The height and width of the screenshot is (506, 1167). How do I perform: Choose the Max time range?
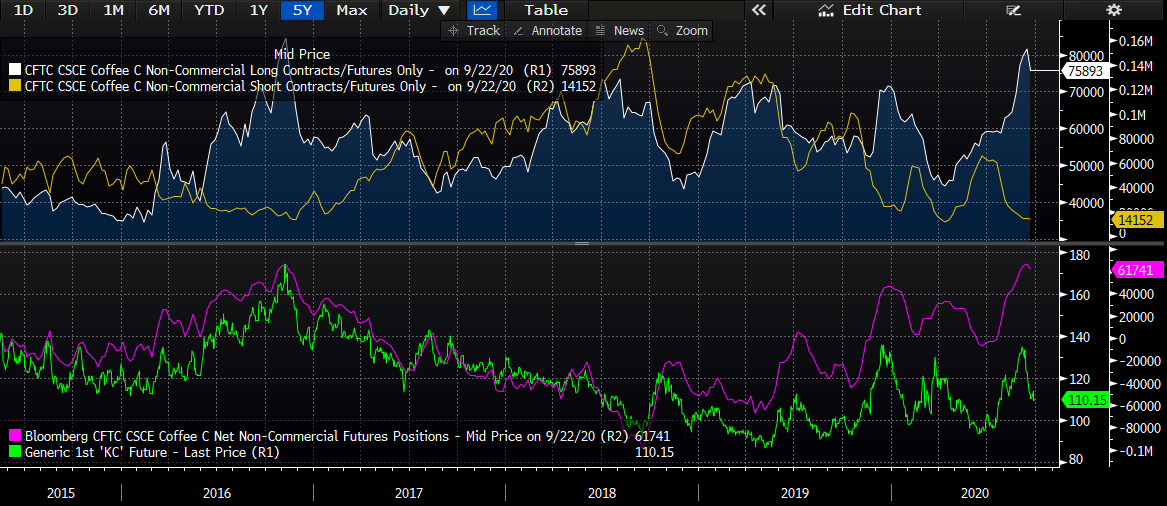[351, 10]
